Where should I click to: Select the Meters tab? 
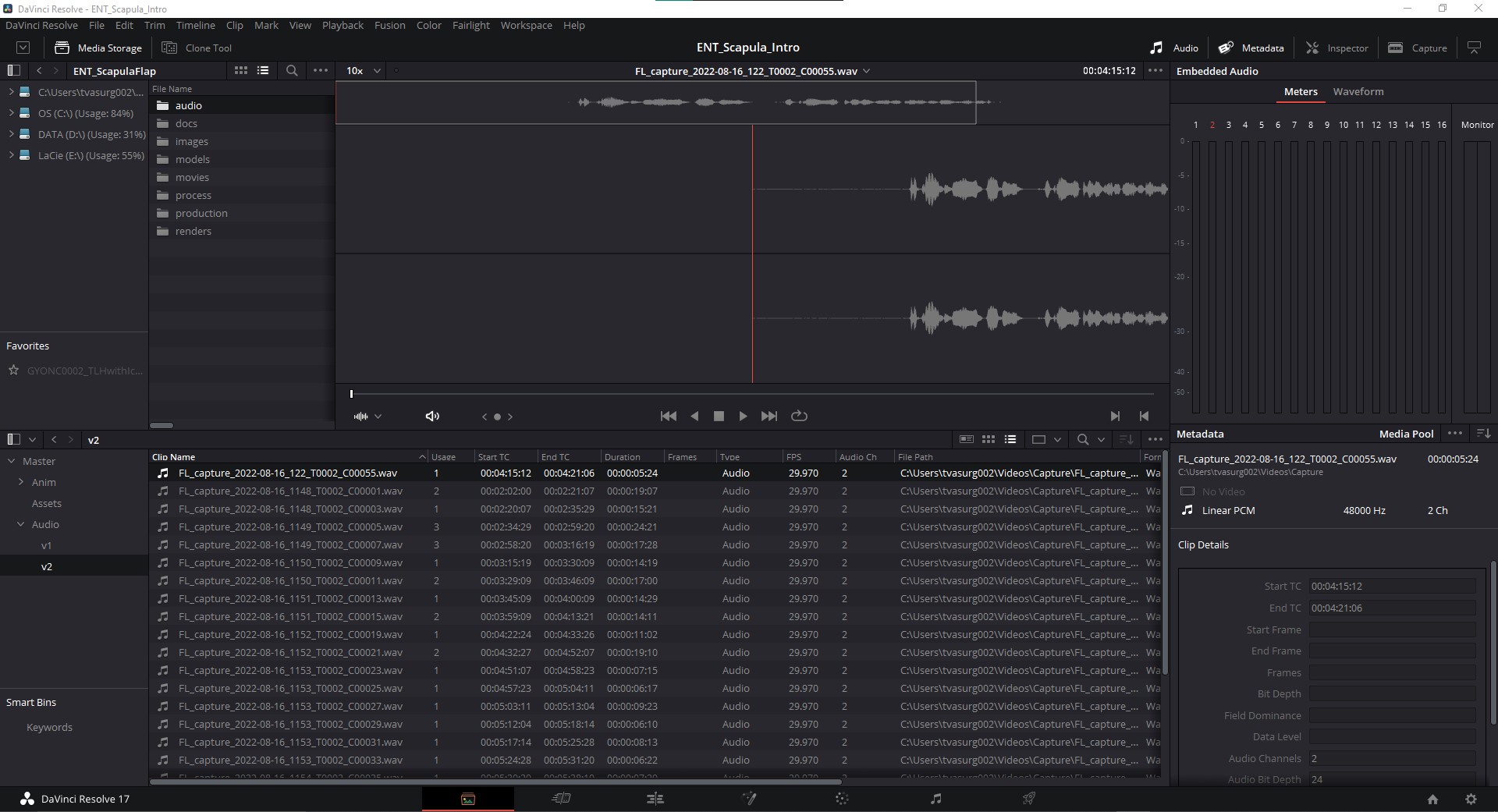pos(1301,91)
